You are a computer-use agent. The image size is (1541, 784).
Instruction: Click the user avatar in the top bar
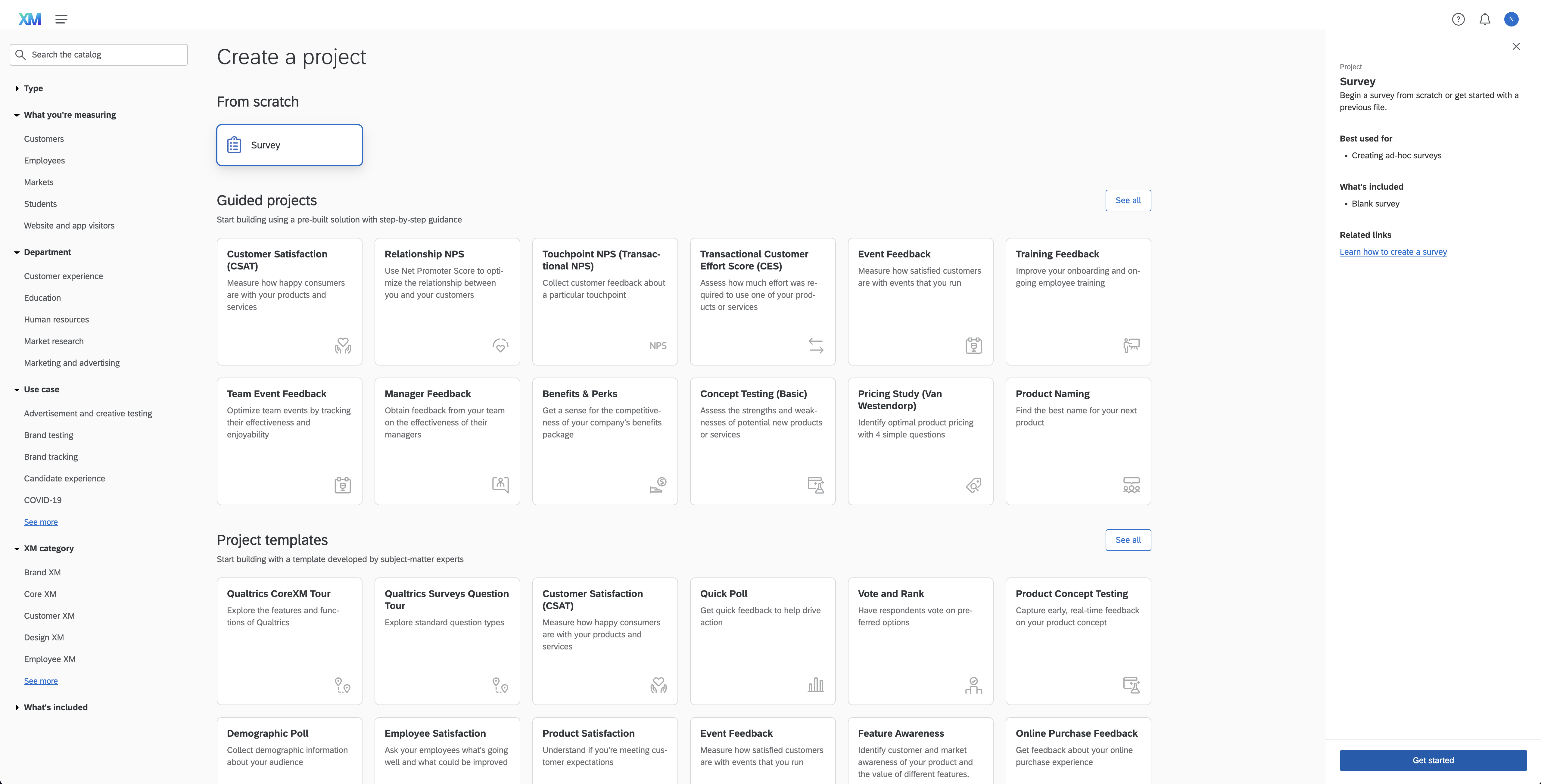pyautogui.click(x=1512, y=19)
